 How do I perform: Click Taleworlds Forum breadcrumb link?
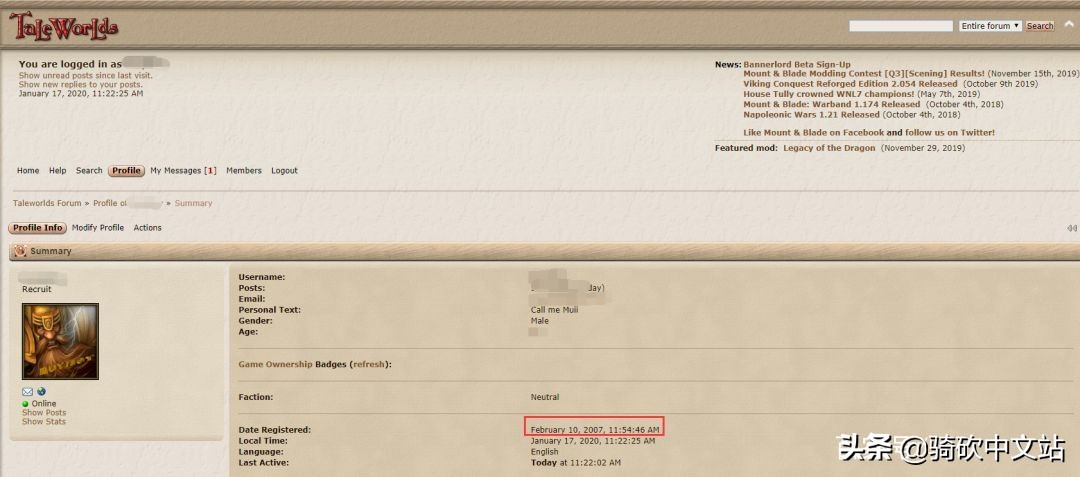point(47,204)
